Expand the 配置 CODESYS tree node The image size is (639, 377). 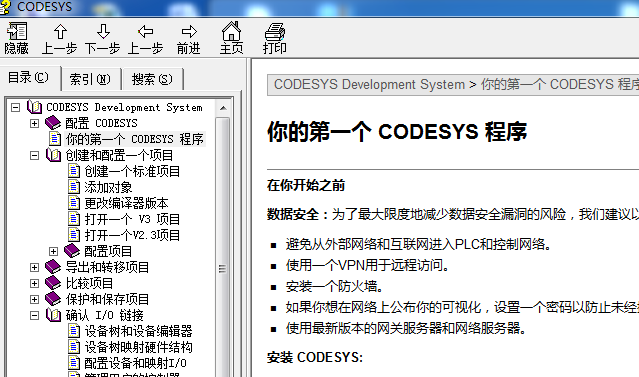coord(34,123)
